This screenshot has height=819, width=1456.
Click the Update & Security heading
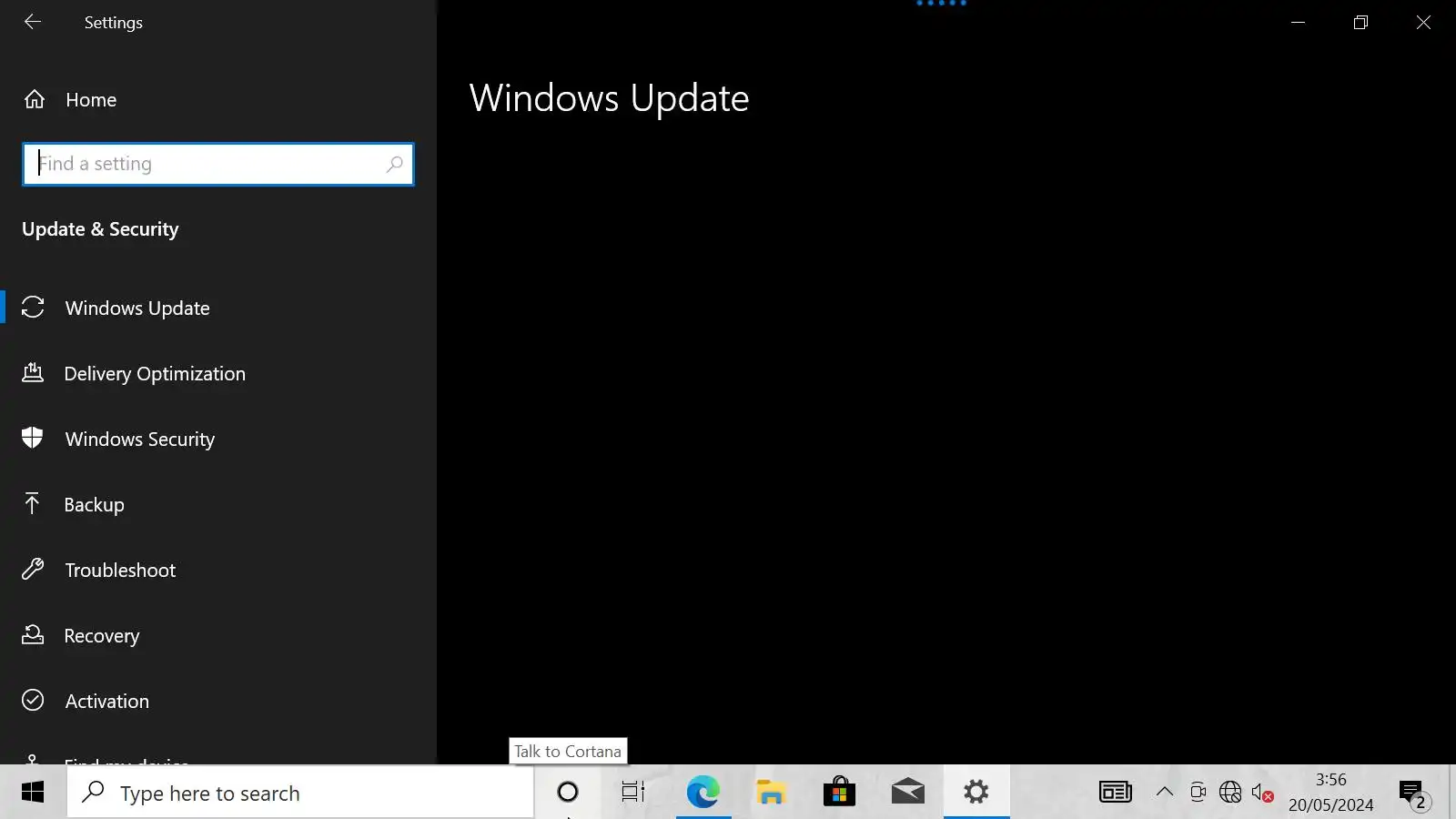coord(100,229)
